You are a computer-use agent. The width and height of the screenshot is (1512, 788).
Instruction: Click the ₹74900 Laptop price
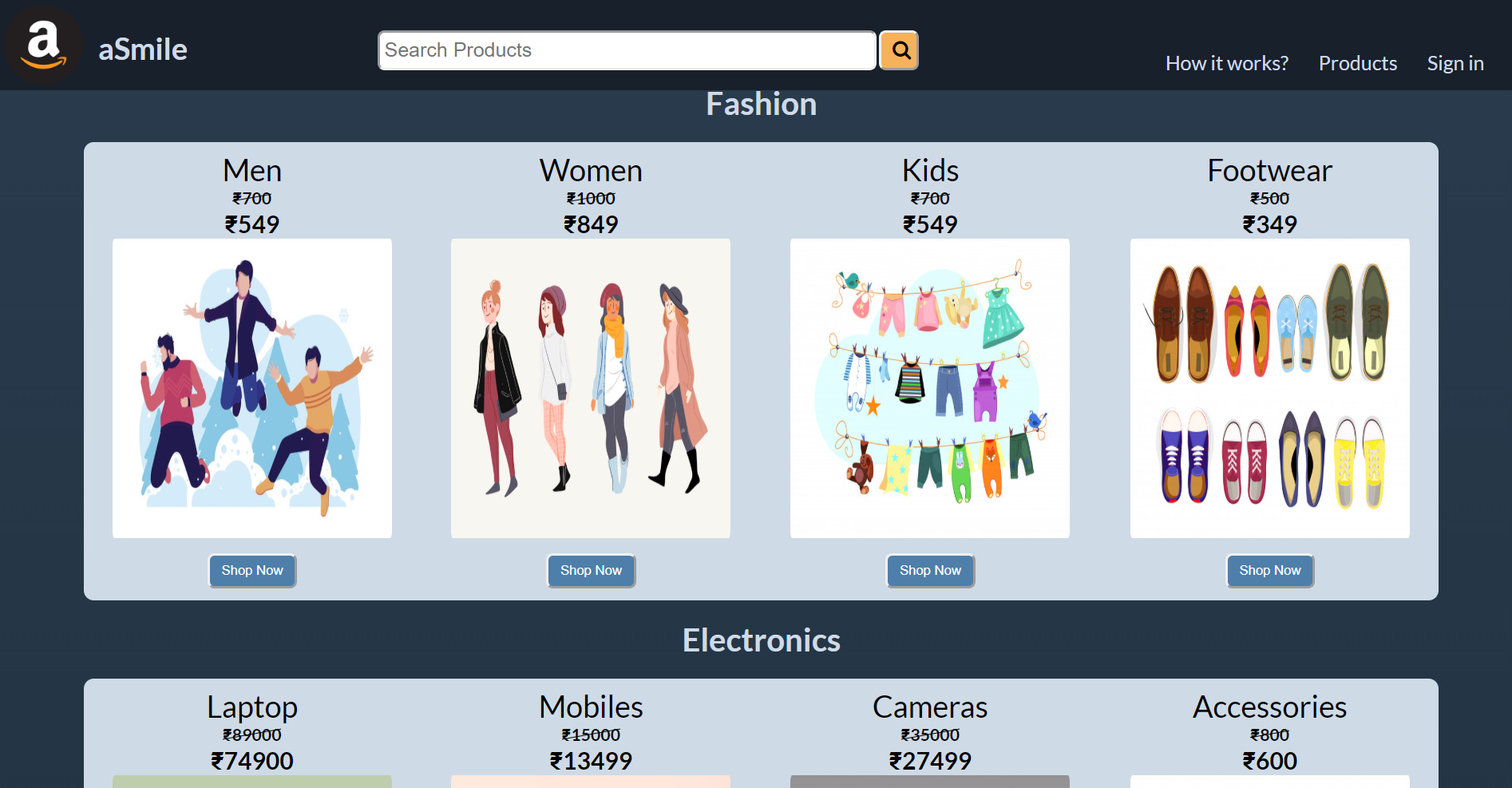point(252,761)
